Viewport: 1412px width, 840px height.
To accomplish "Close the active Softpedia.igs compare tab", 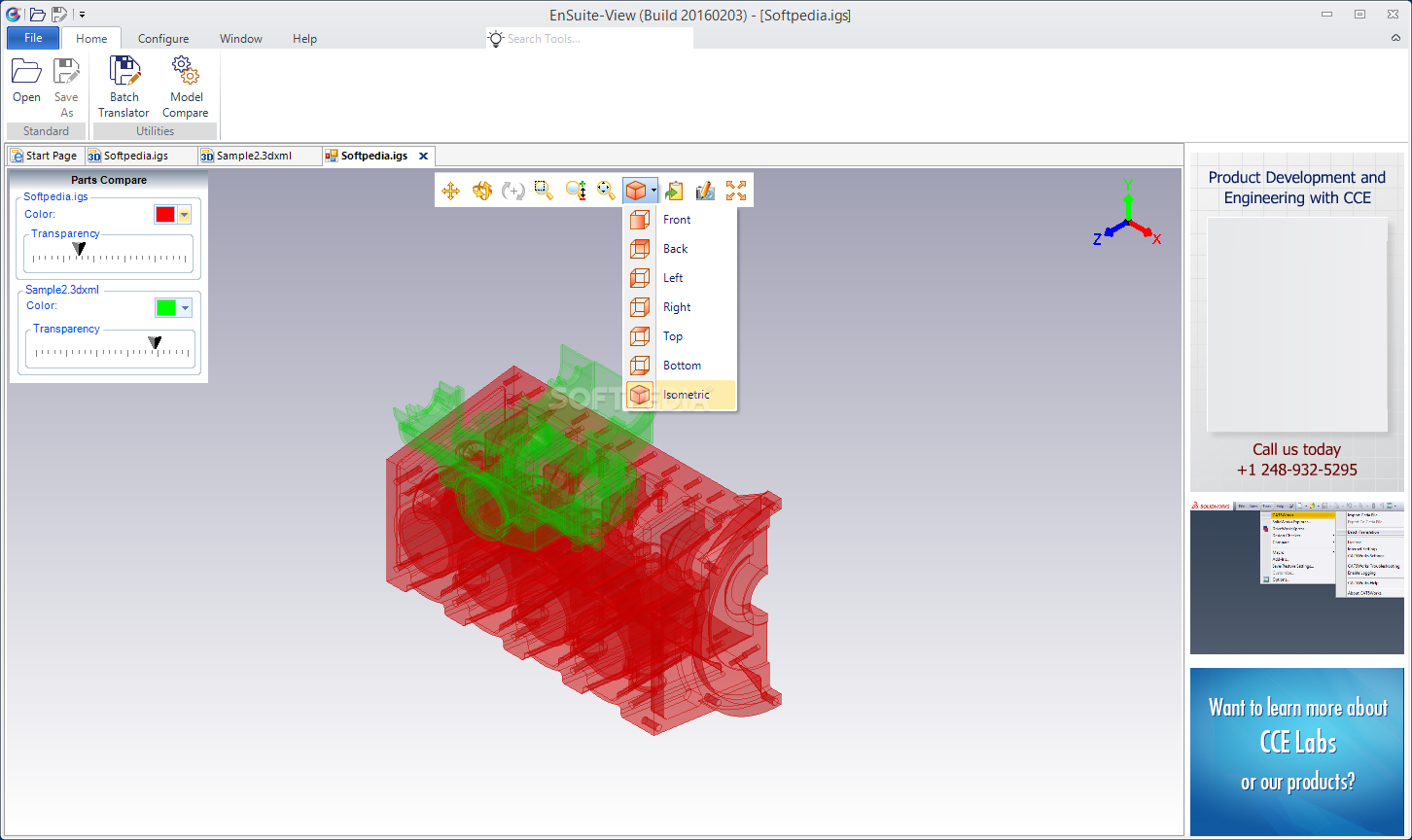I will tap(423, 156).
